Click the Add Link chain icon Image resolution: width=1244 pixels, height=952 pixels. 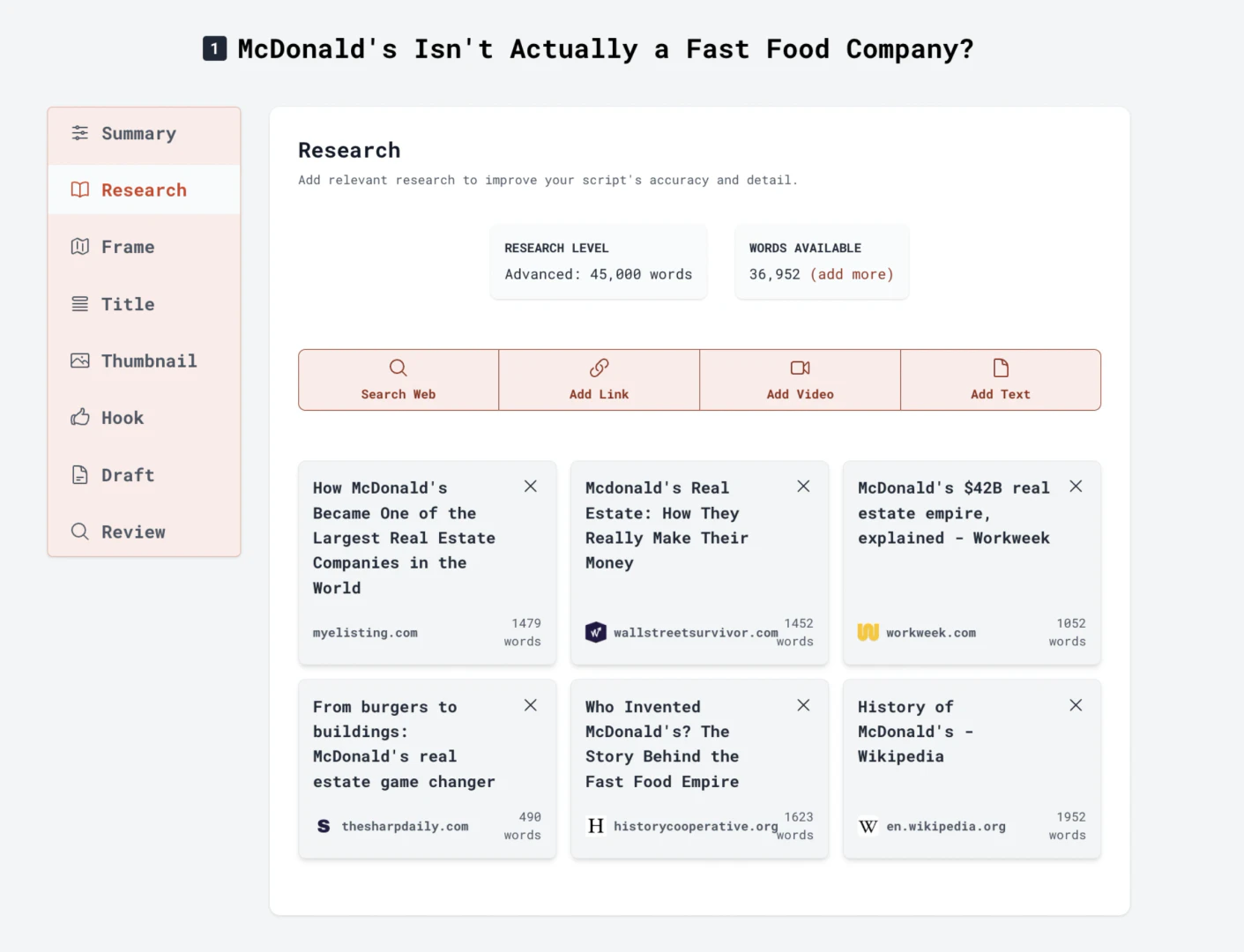pos(599,368)
